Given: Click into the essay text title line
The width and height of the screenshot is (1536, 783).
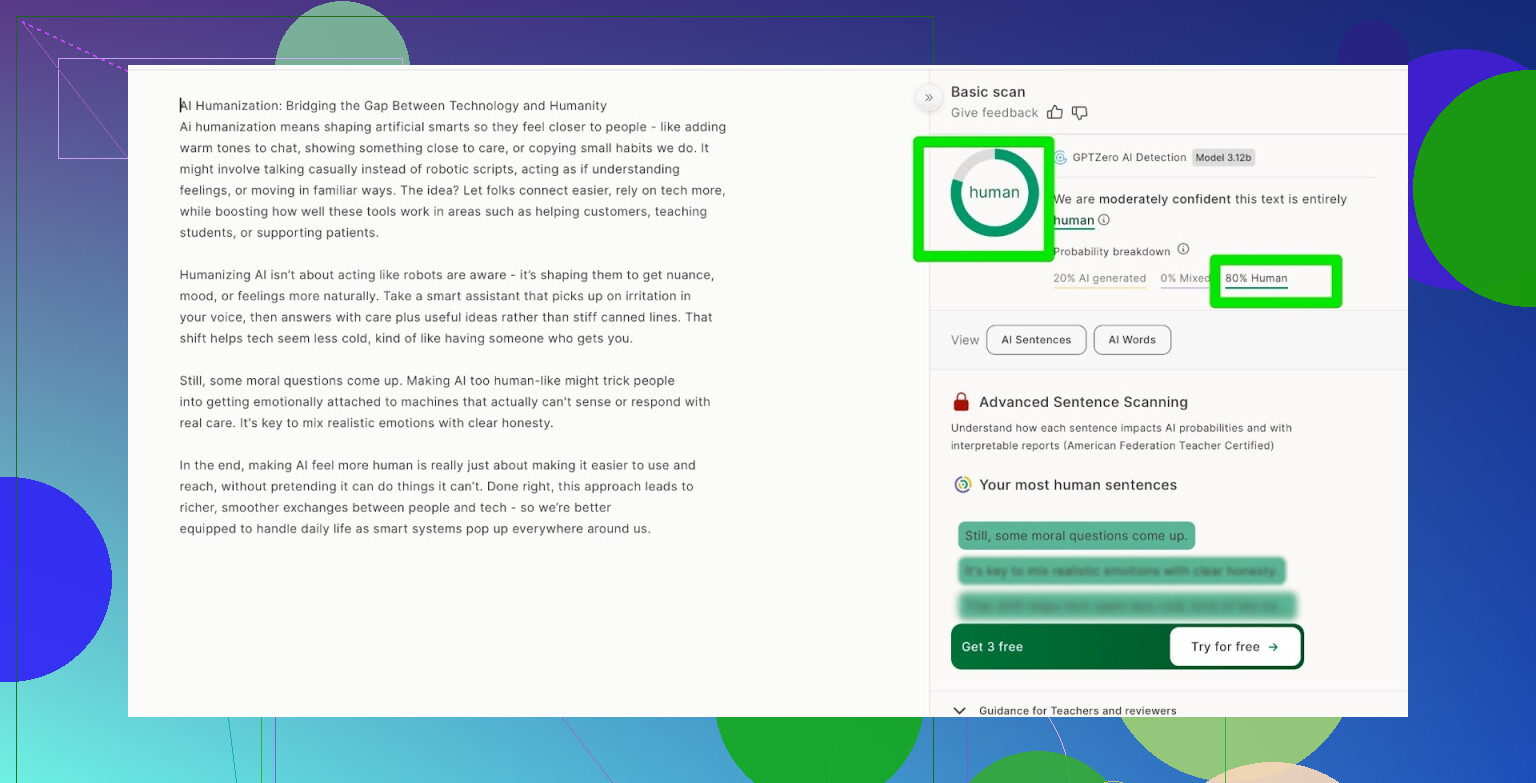Looking at the screenshot, I should pyautogui.click(x=393, y=106).
